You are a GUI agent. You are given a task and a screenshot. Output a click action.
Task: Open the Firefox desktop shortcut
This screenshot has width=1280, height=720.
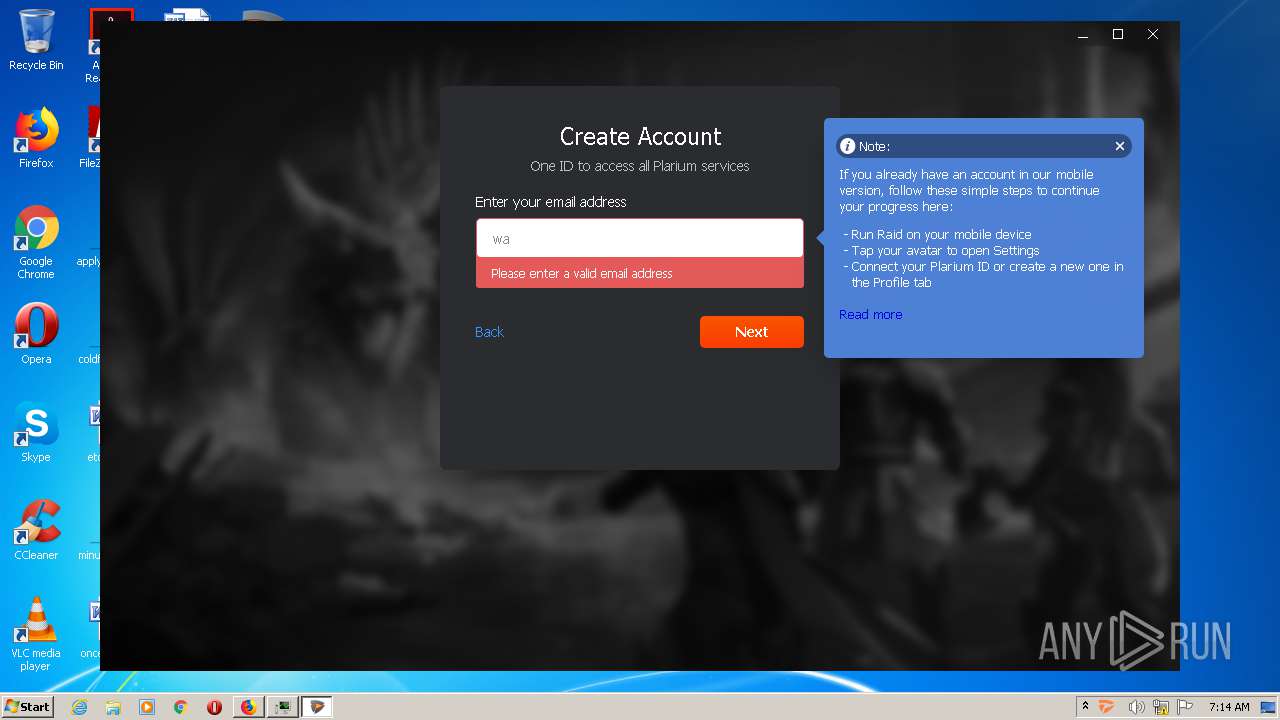[36, 139]
